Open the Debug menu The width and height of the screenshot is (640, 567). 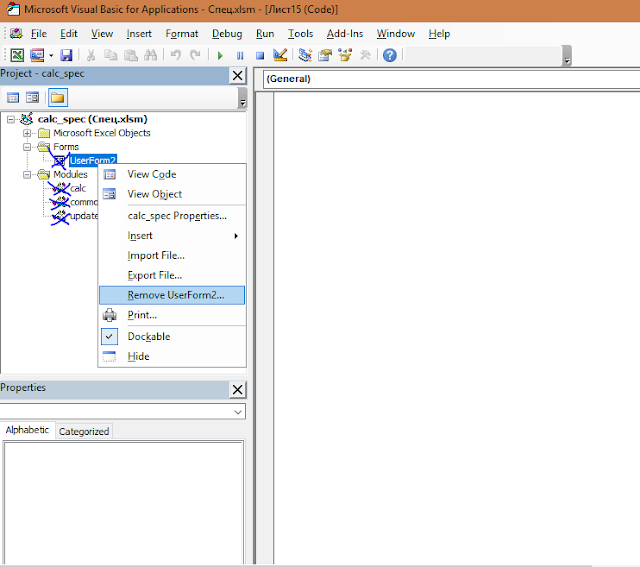pyautogui.click(x=227, y=33)
